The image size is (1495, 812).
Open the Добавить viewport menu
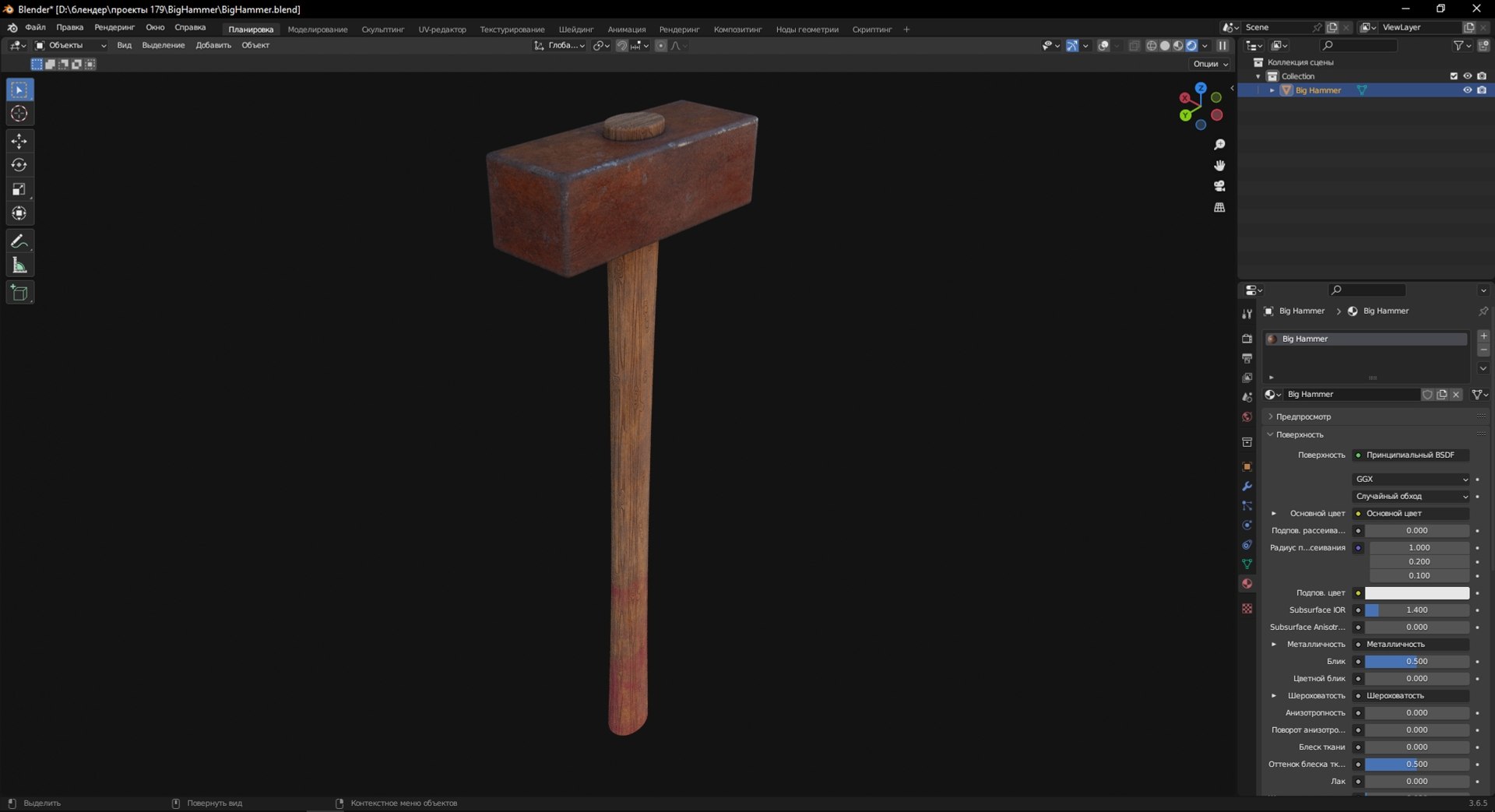tap(213, 46)
